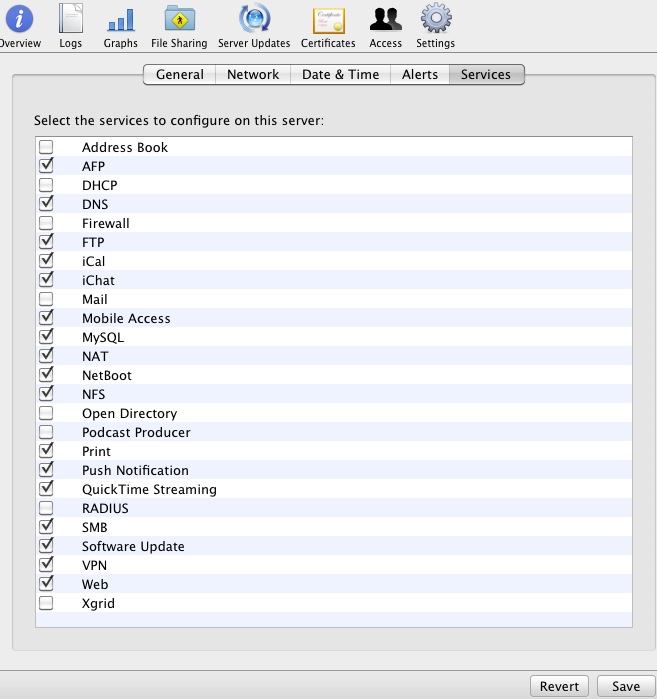Open the Logs toolbar icon

point(70,19)
